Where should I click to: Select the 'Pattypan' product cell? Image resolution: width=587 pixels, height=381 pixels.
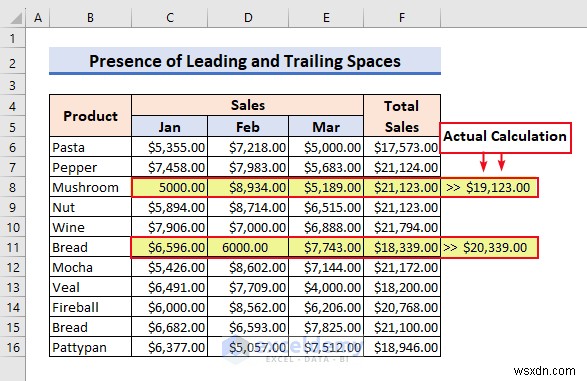coord(91,347)
